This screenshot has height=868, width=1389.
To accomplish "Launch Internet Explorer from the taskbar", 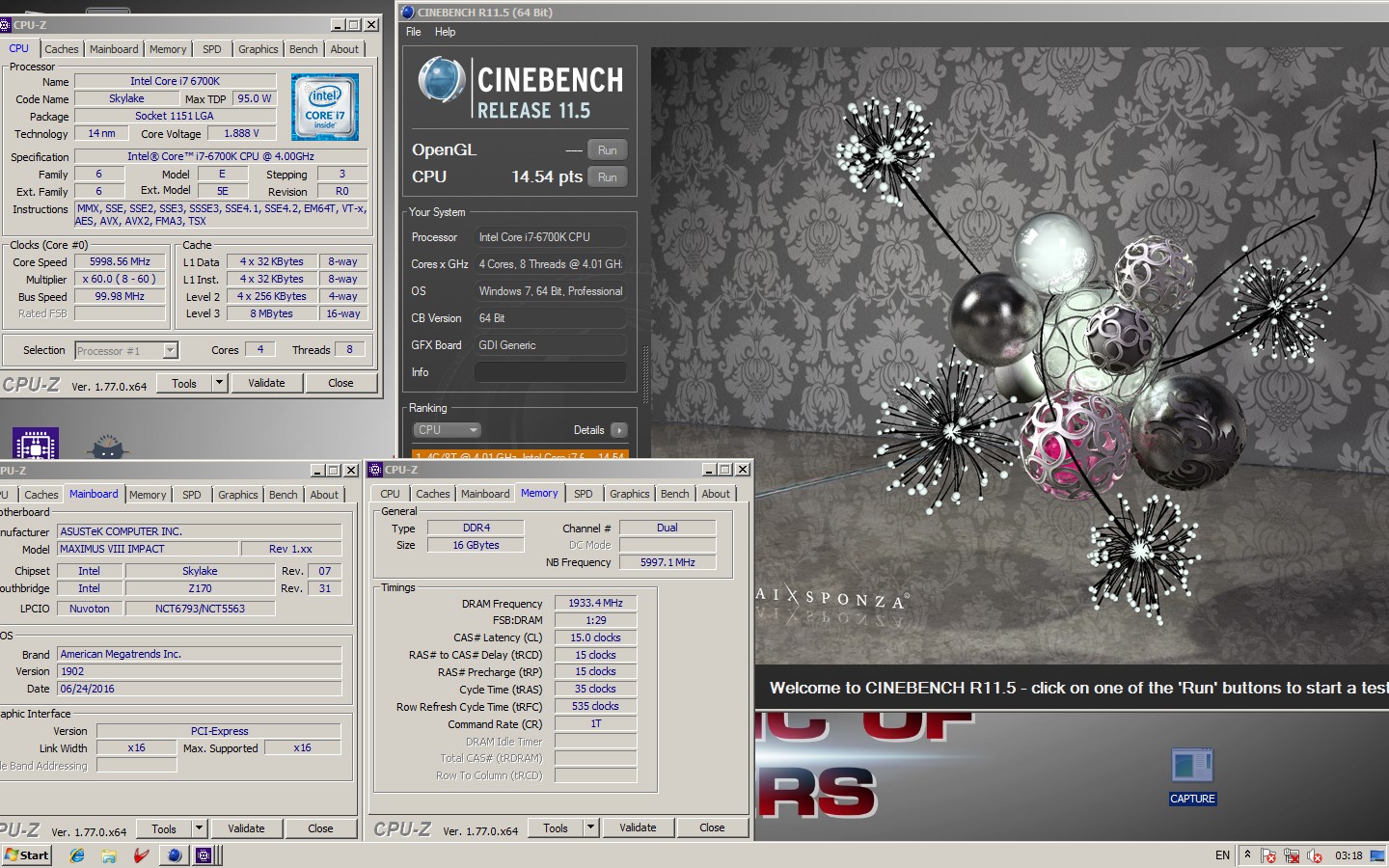I will tap(77, 855).
